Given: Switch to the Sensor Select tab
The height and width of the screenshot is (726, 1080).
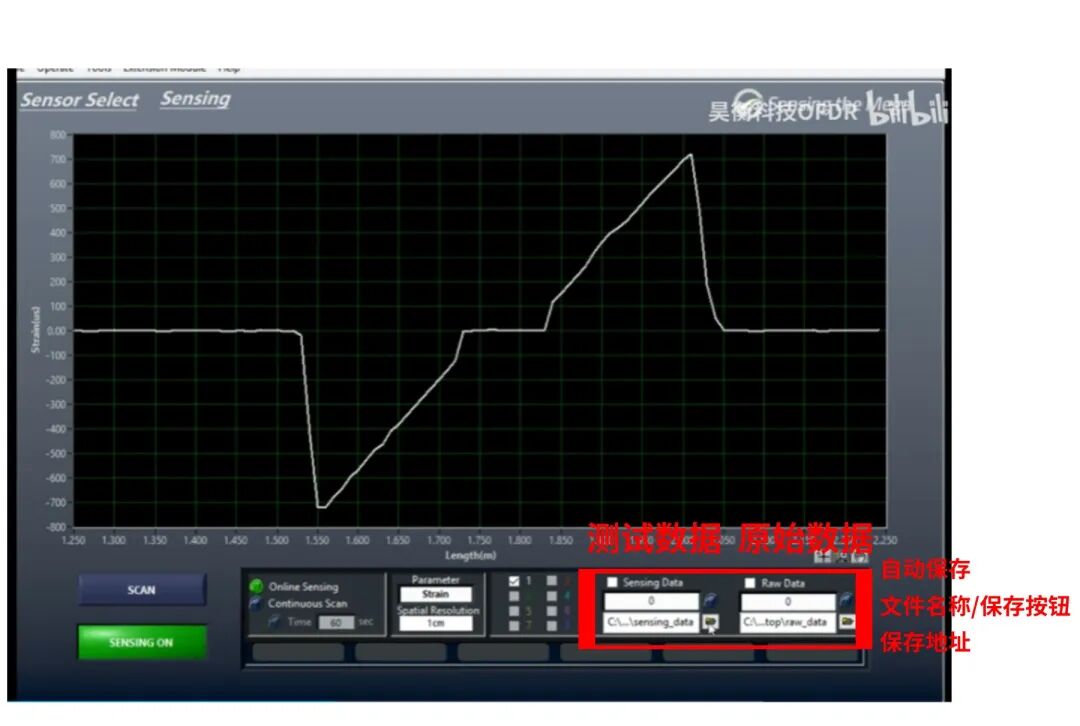Looking at the screenshot, I should click(80, 100).
